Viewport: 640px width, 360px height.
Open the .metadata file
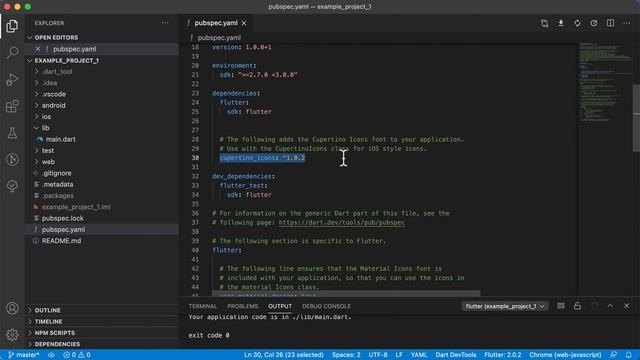(x=58, y=184)
